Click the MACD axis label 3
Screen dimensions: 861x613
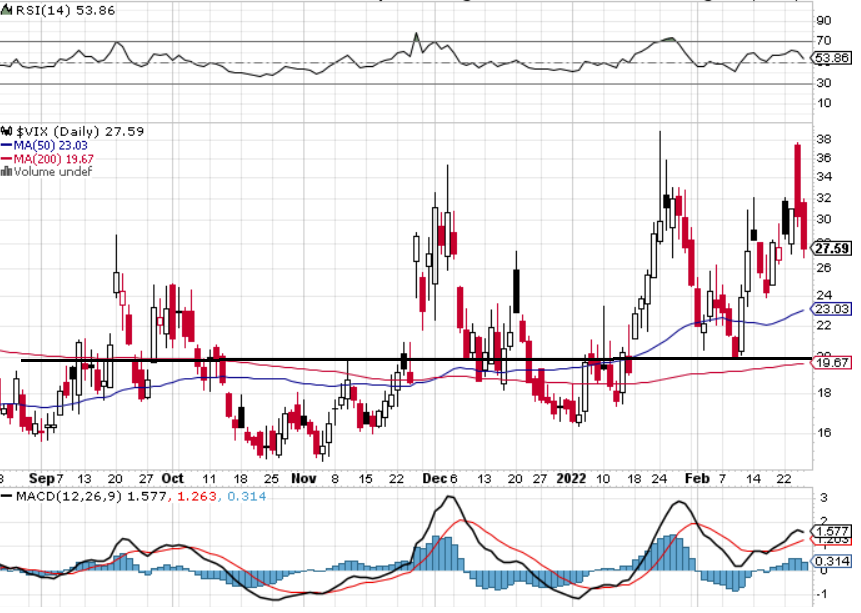click(824, 498)
